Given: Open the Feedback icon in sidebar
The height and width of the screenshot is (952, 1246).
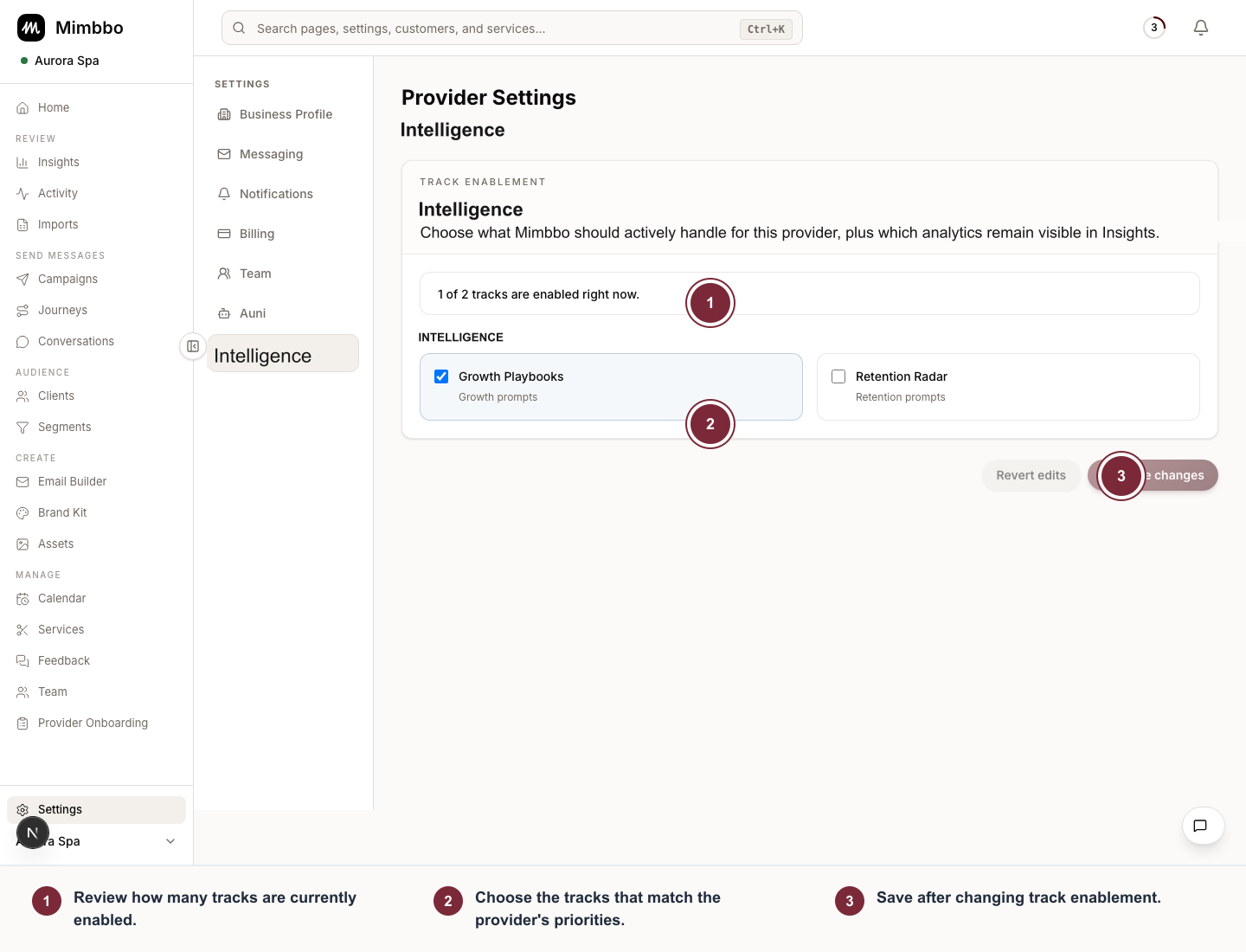Looking at the screenshot, I should [x=22, y=661].
